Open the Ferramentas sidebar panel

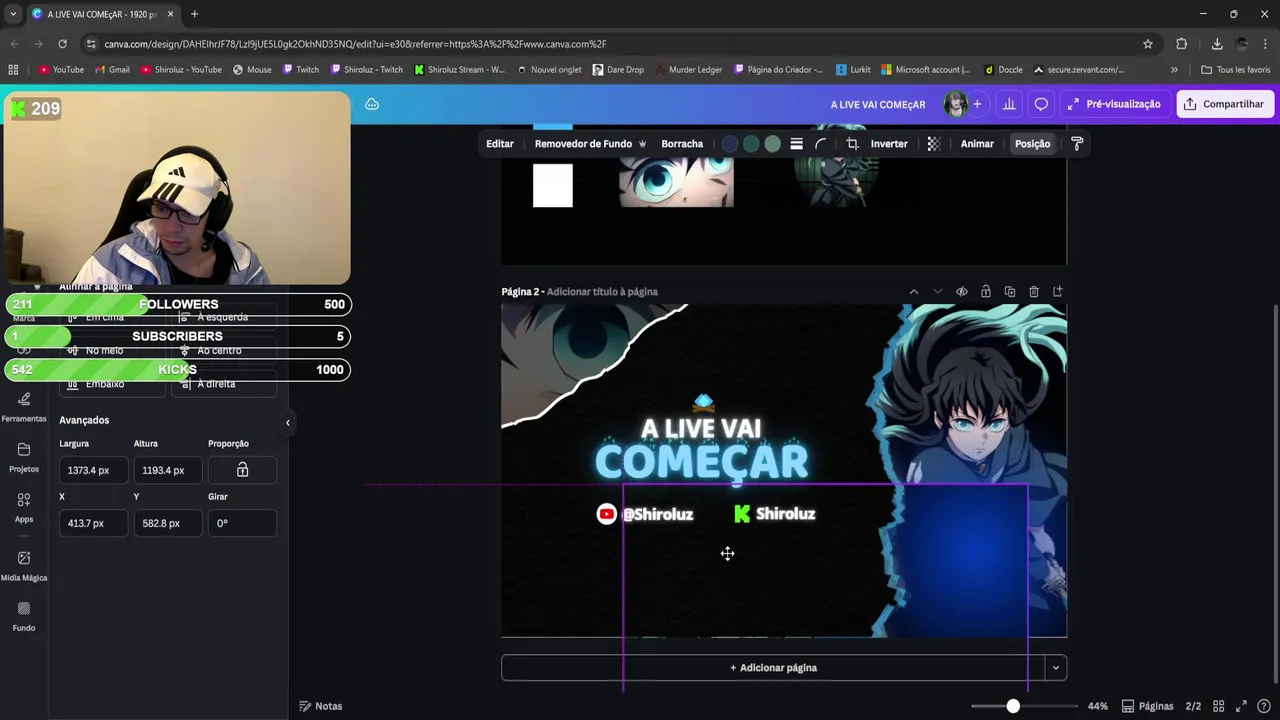click(24, 406)
